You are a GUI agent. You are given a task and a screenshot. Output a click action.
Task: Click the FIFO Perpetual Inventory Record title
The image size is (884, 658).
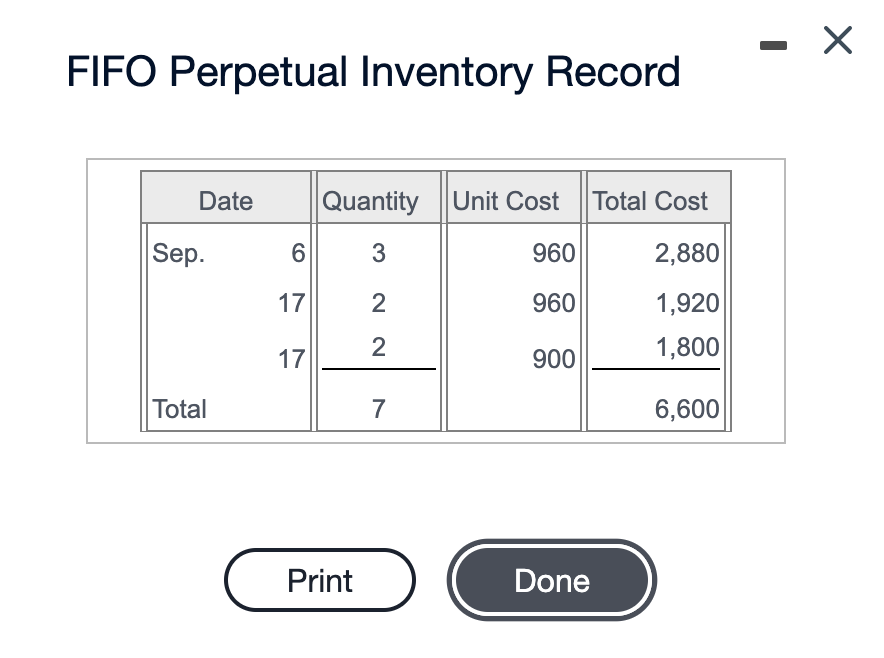374,71
